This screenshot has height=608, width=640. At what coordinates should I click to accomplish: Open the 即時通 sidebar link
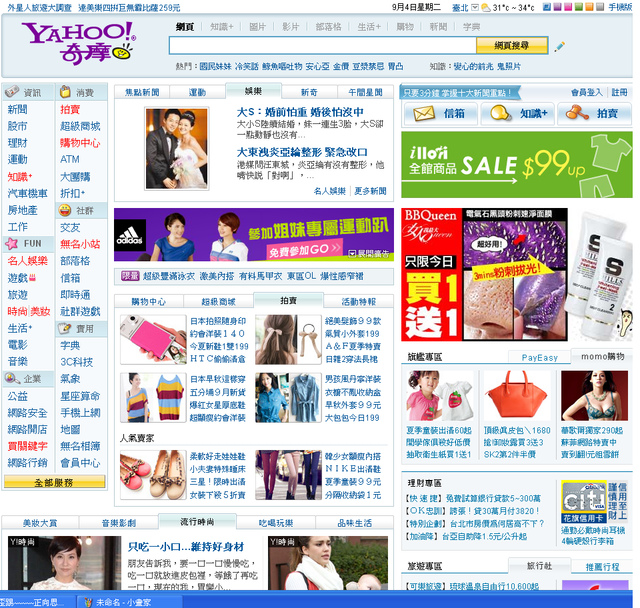pos(75,295)
